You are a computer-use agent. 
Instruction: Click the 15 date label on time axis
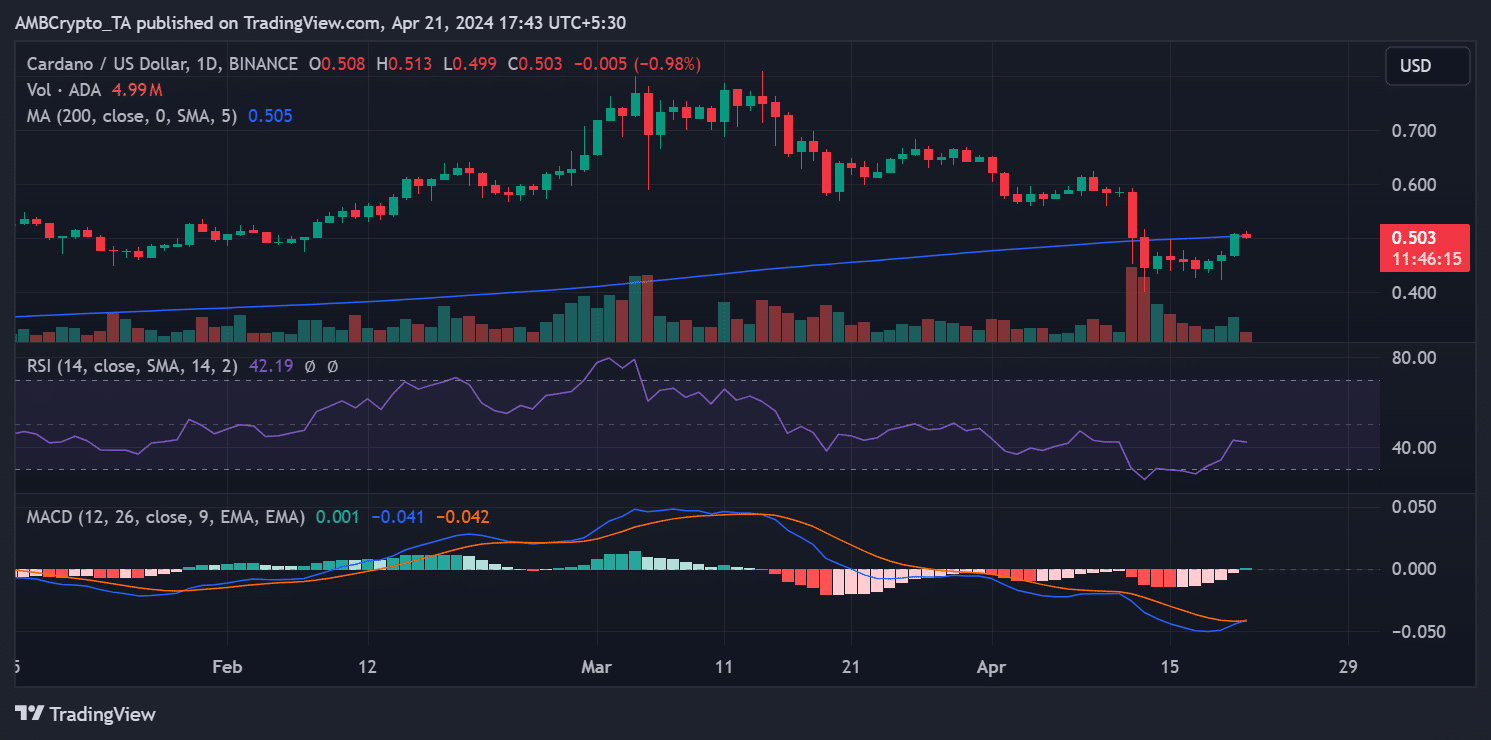(x=1170, y=667)
